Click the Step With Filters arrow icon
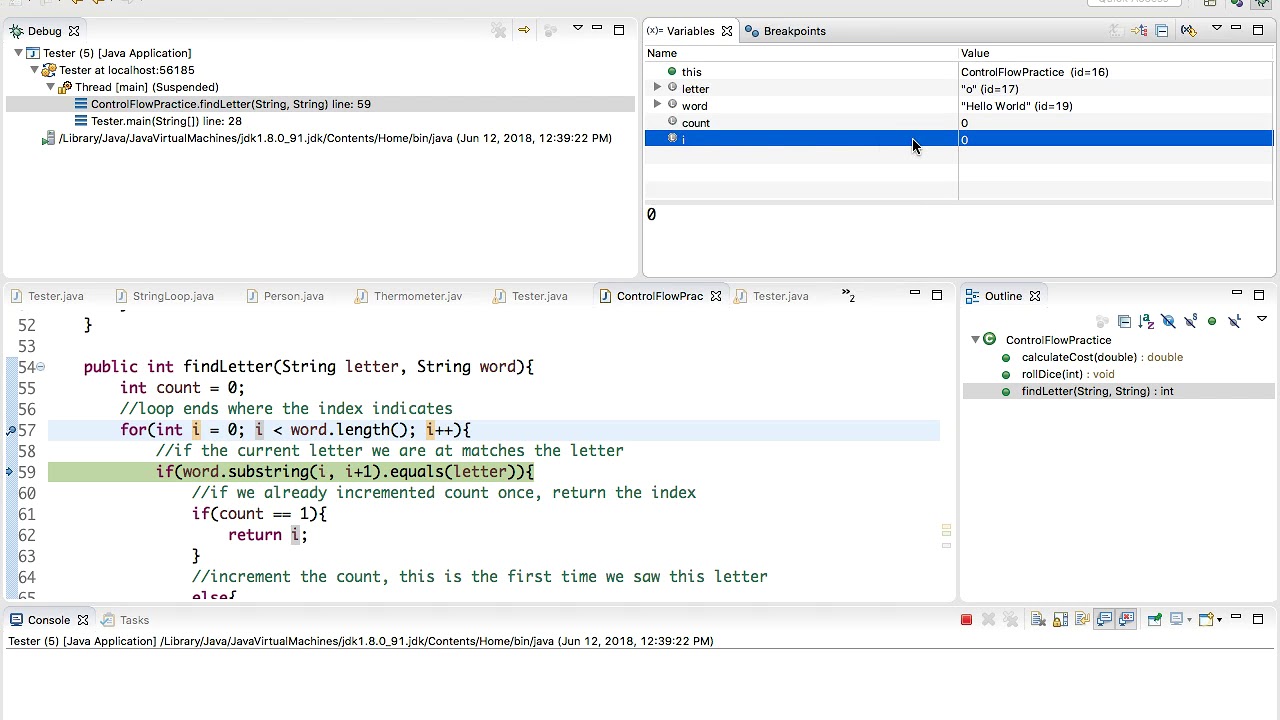This screenshot has height=720, width=1280. point(523,31)
